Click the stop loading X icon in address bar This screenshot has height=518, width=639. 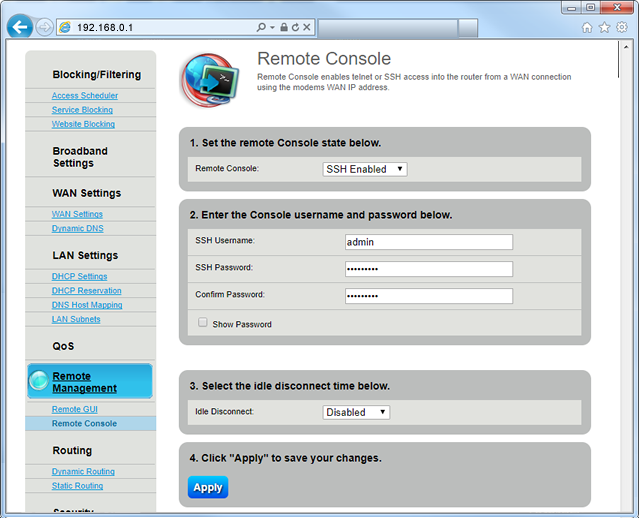click(306, 27)
